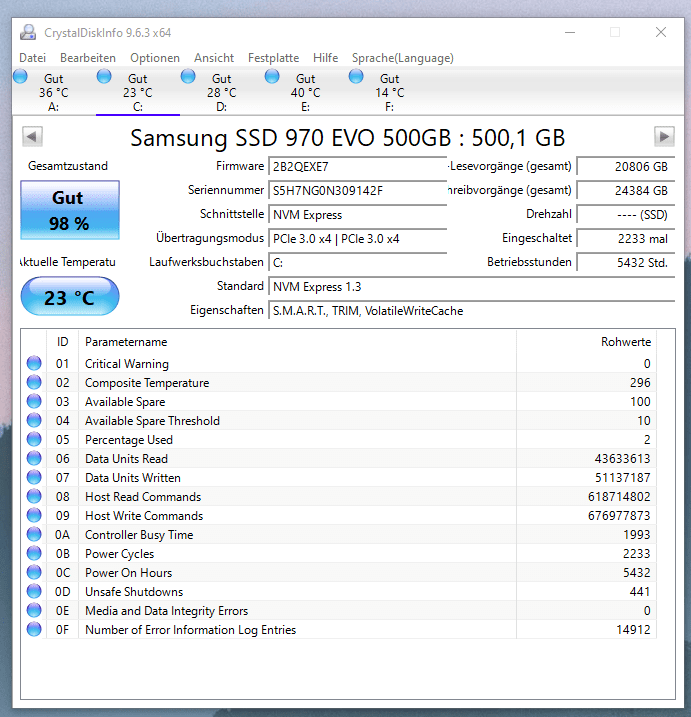Image resolution: width=691 pixels, height=717 pixels.
Task: Minimize the CrystalDiskInfo window
Action: pyautogui.click(x=570, y=32)
